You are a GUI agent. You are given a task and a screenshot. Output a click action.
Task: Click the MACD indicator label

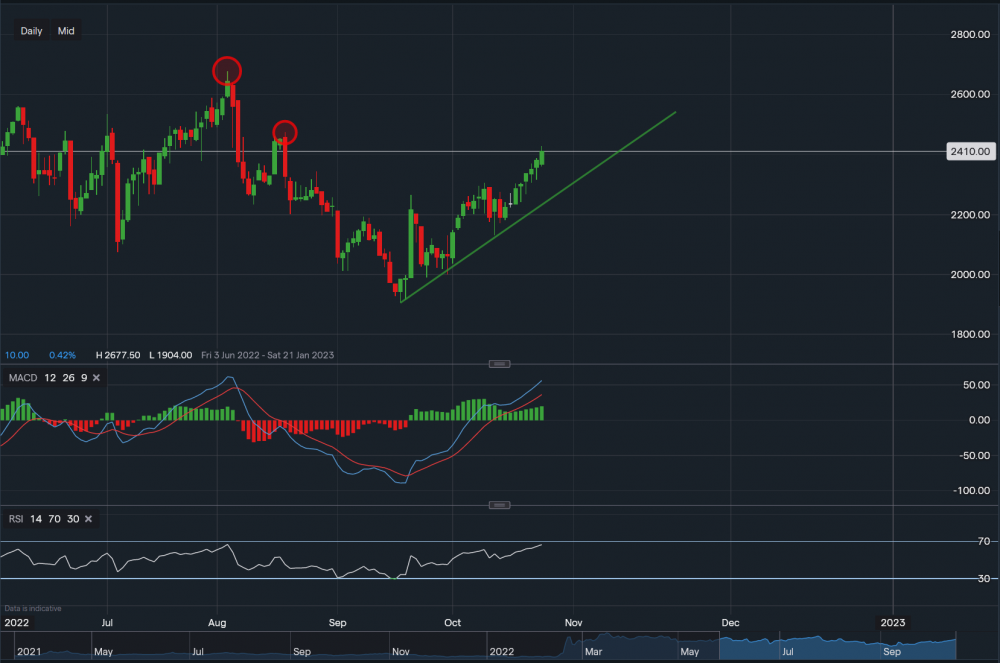tap(22, 378)
